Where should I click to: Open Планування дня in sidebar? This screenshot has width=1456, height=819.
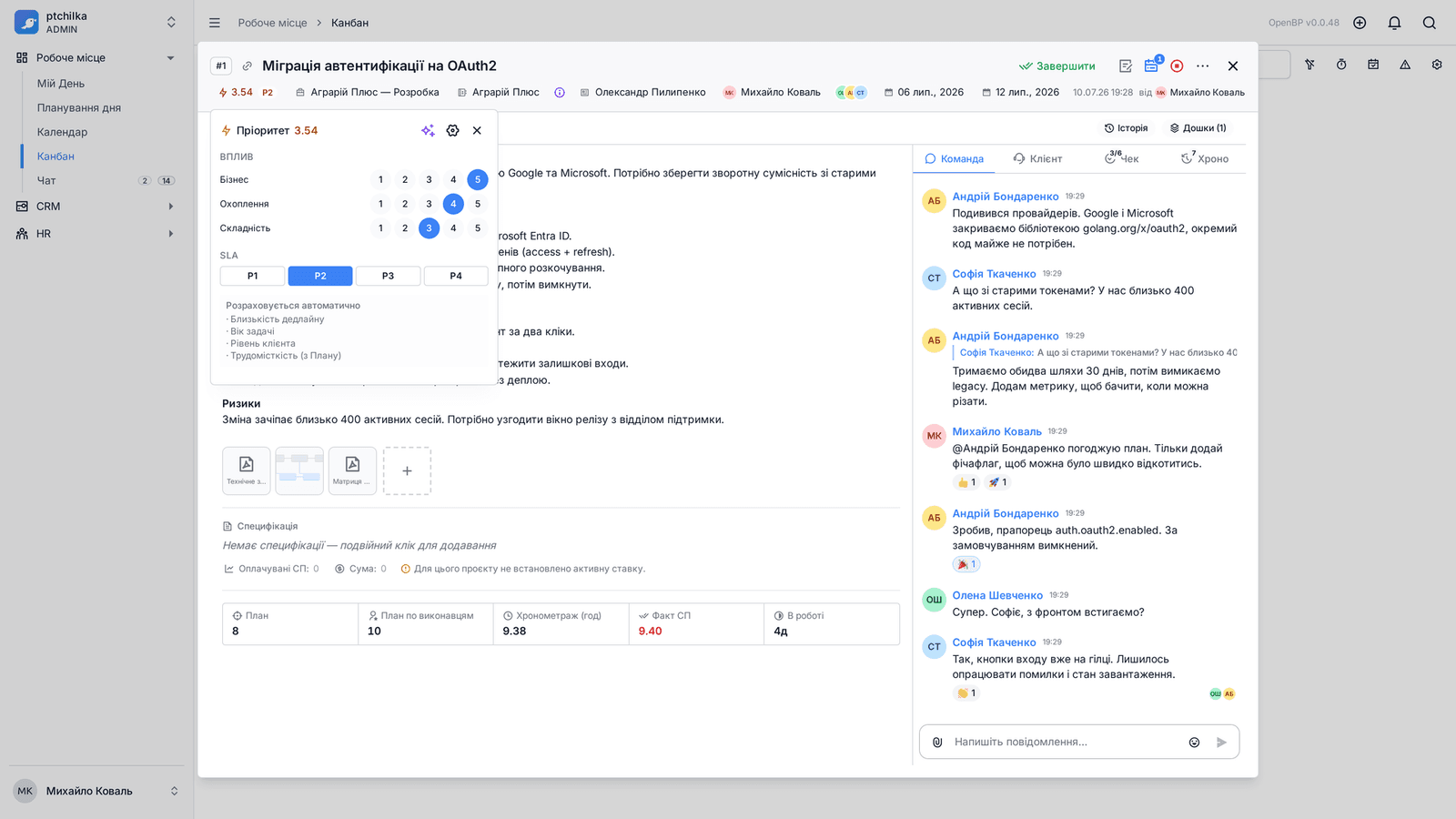[79, 107]
